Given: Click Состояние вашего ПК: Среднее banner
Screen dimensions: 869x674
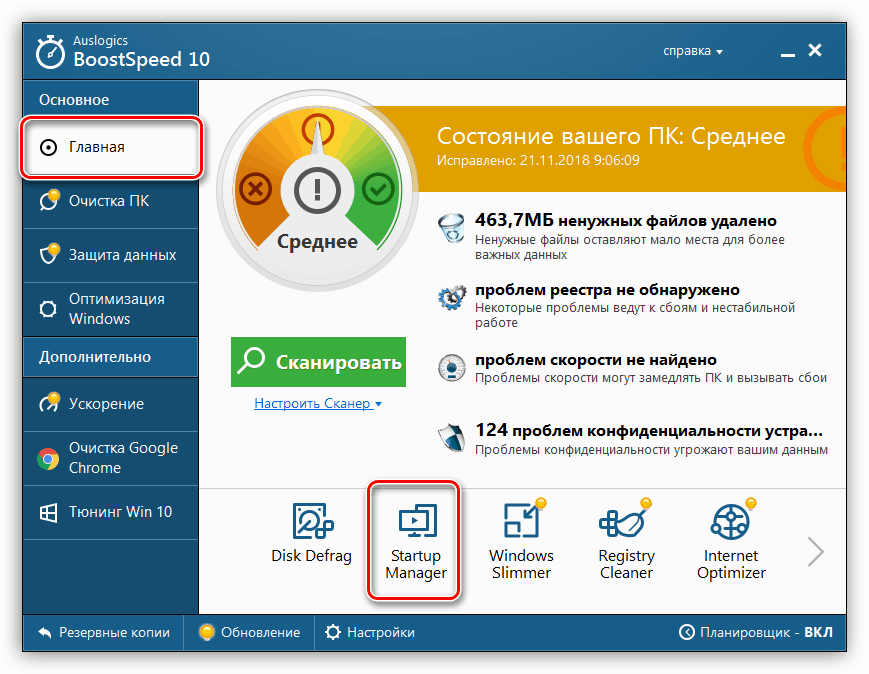Looking at the screenshot, I should click(611, 136).
